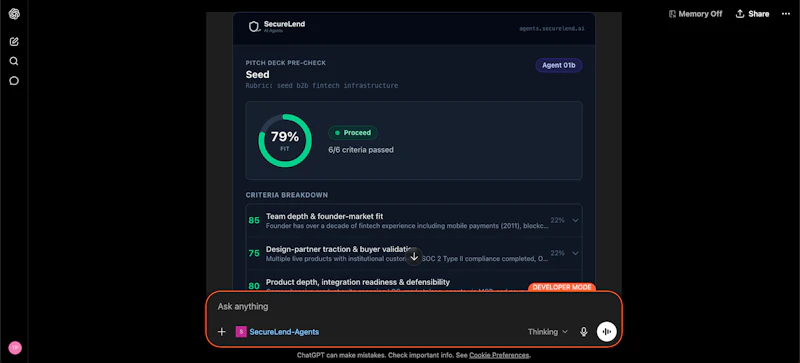Open the search chats icon in the sidebar

point(14,61)
